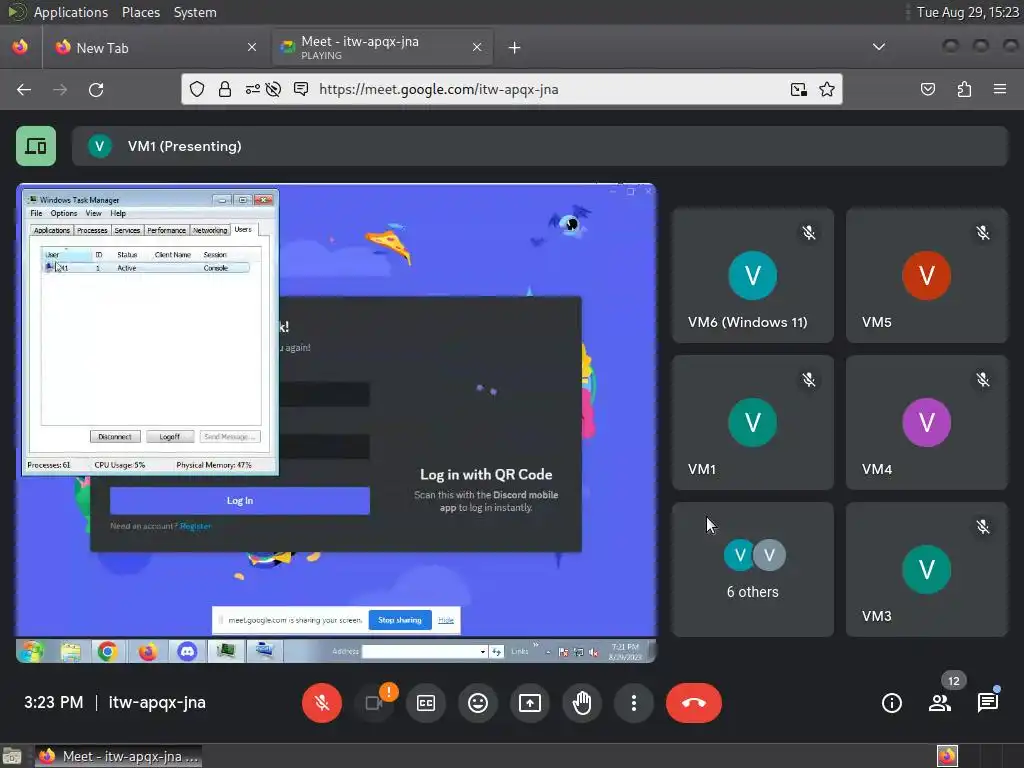Bookmark this page with the star
Screen dimensions: 1024x768
click(827, 89)
